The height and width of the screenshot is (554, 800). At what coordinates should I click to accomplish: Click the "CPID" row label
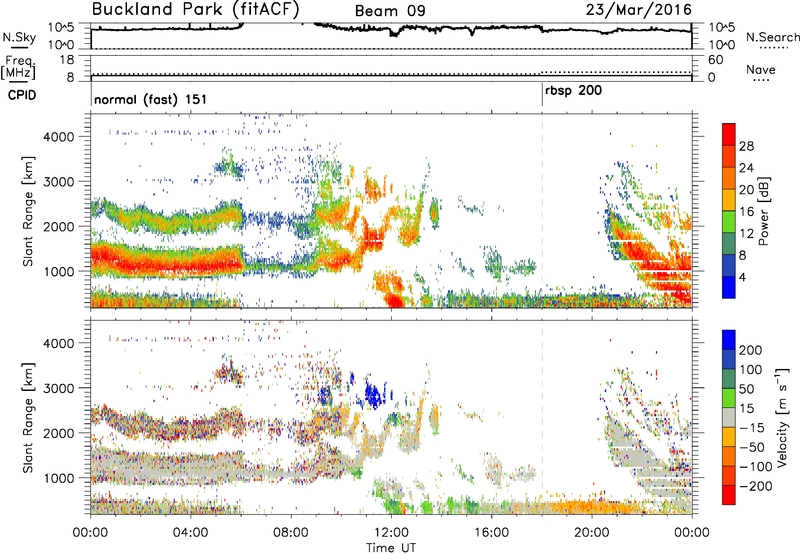tap(22, 95)
